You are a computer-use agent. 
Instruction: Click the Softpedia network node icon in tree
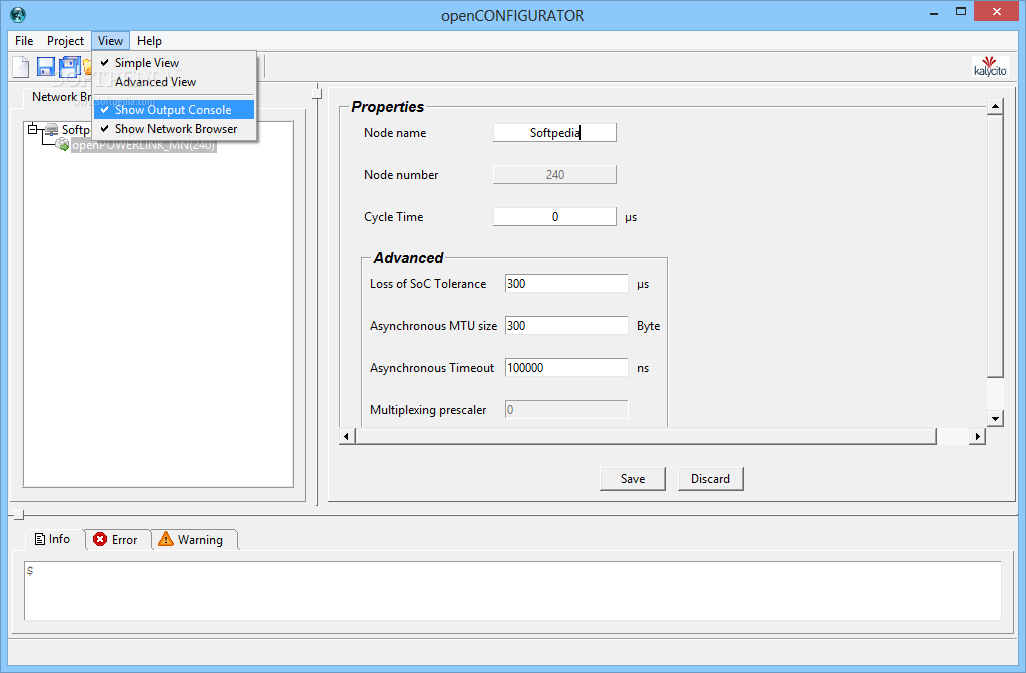[x=51, y=129]
